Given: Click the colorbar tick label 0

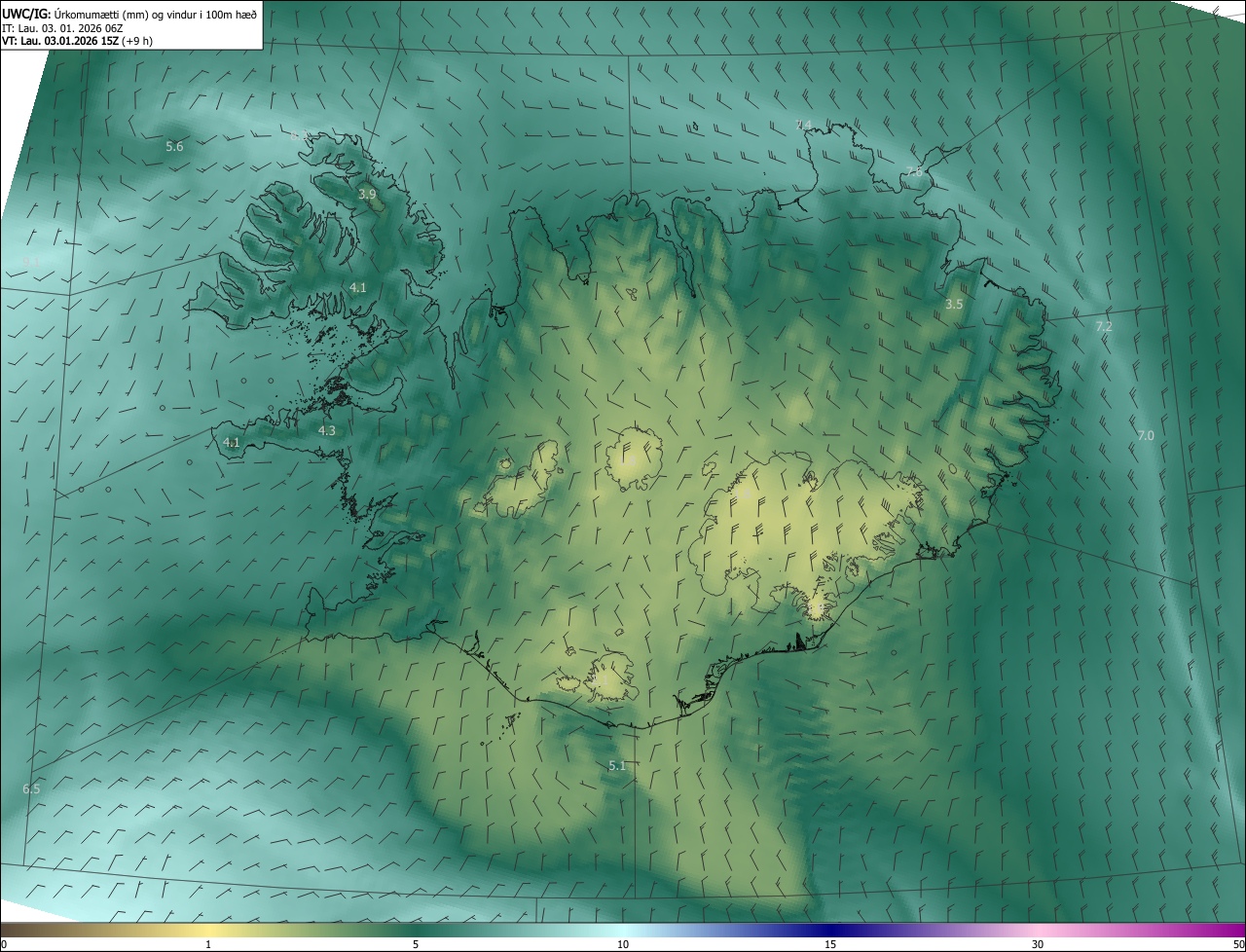Looking at the screenshot, I should click(4, 945).
